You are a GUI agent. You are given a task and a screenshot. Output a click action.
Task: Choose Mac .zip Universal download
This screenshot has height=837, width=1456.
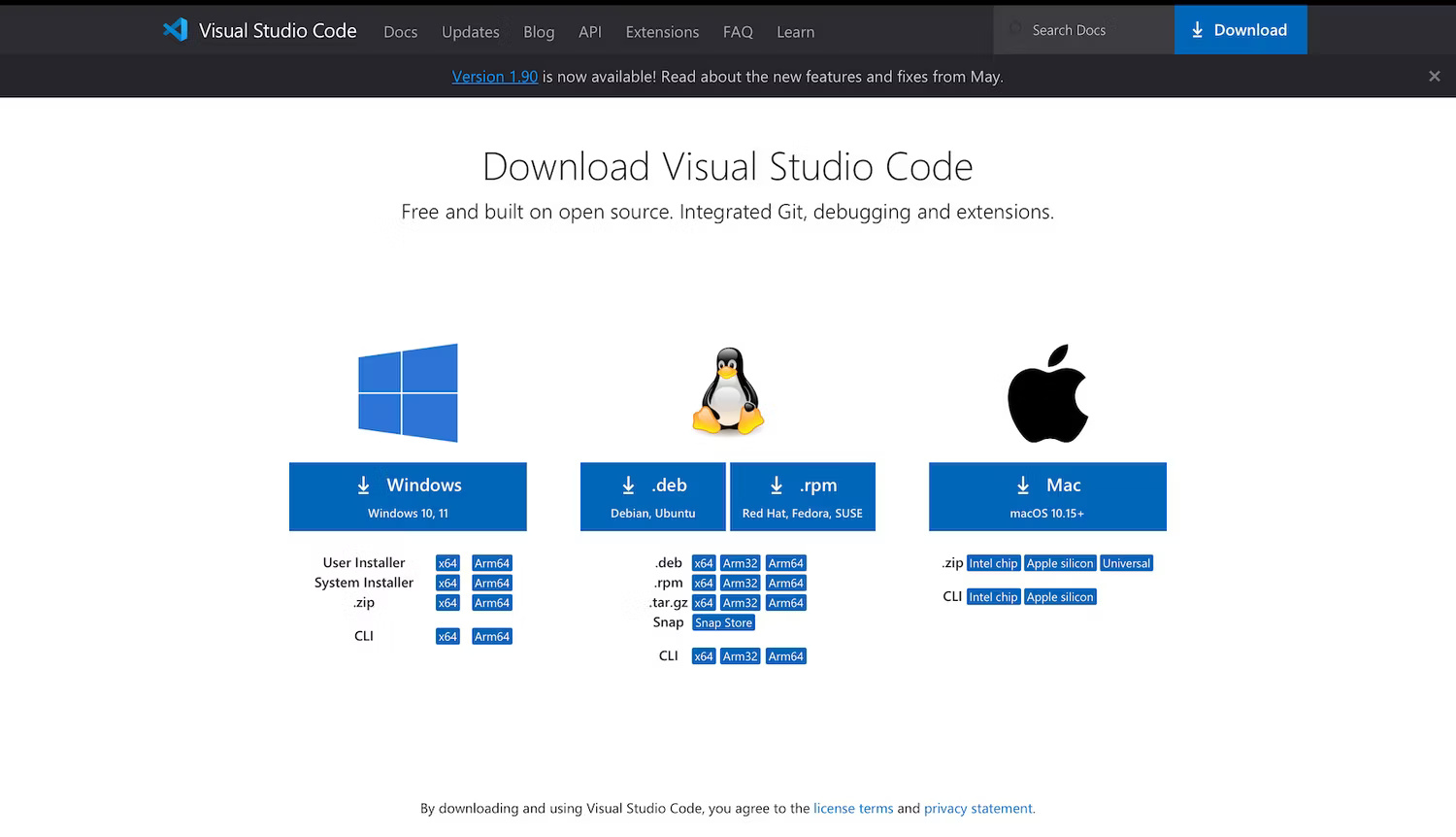pyautogui.click(x=1126, y=563)
